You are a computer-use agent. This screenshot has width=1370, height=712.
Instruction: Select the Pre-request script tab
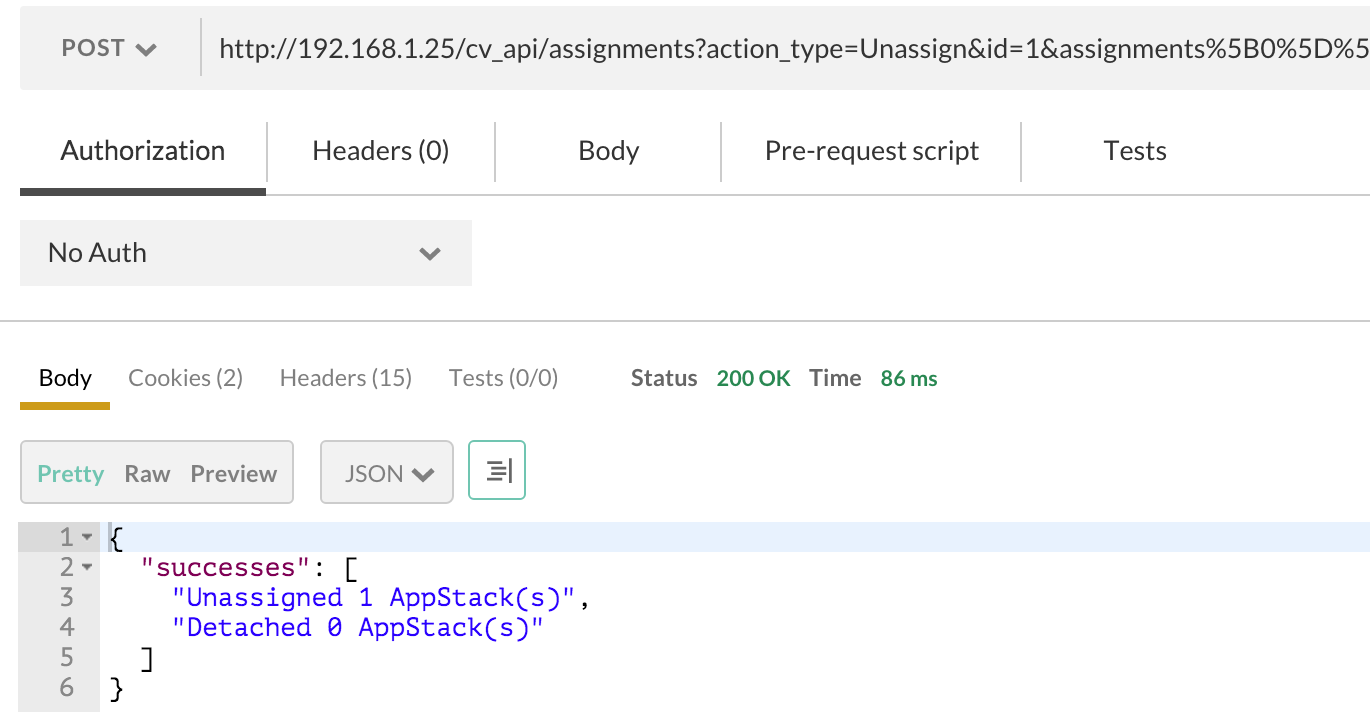(871, 151)
